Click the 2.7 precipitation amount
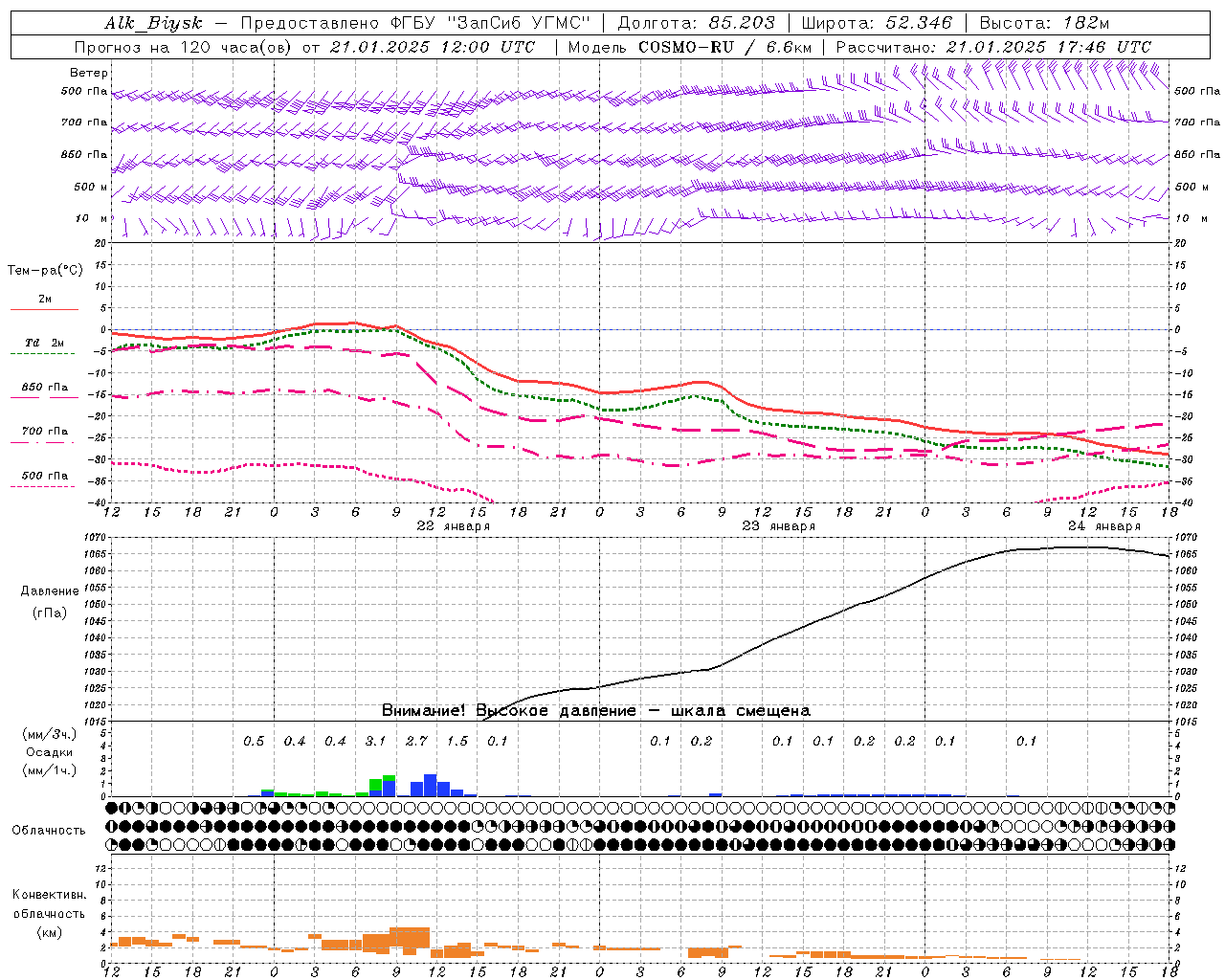1225x980 pixels. (x=416, y=741)
